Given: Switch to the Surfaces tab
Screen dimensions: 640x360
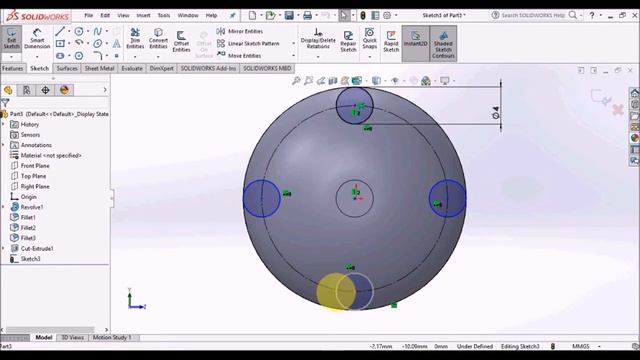Looking at the screenshot, I should (x=67, y=68).
